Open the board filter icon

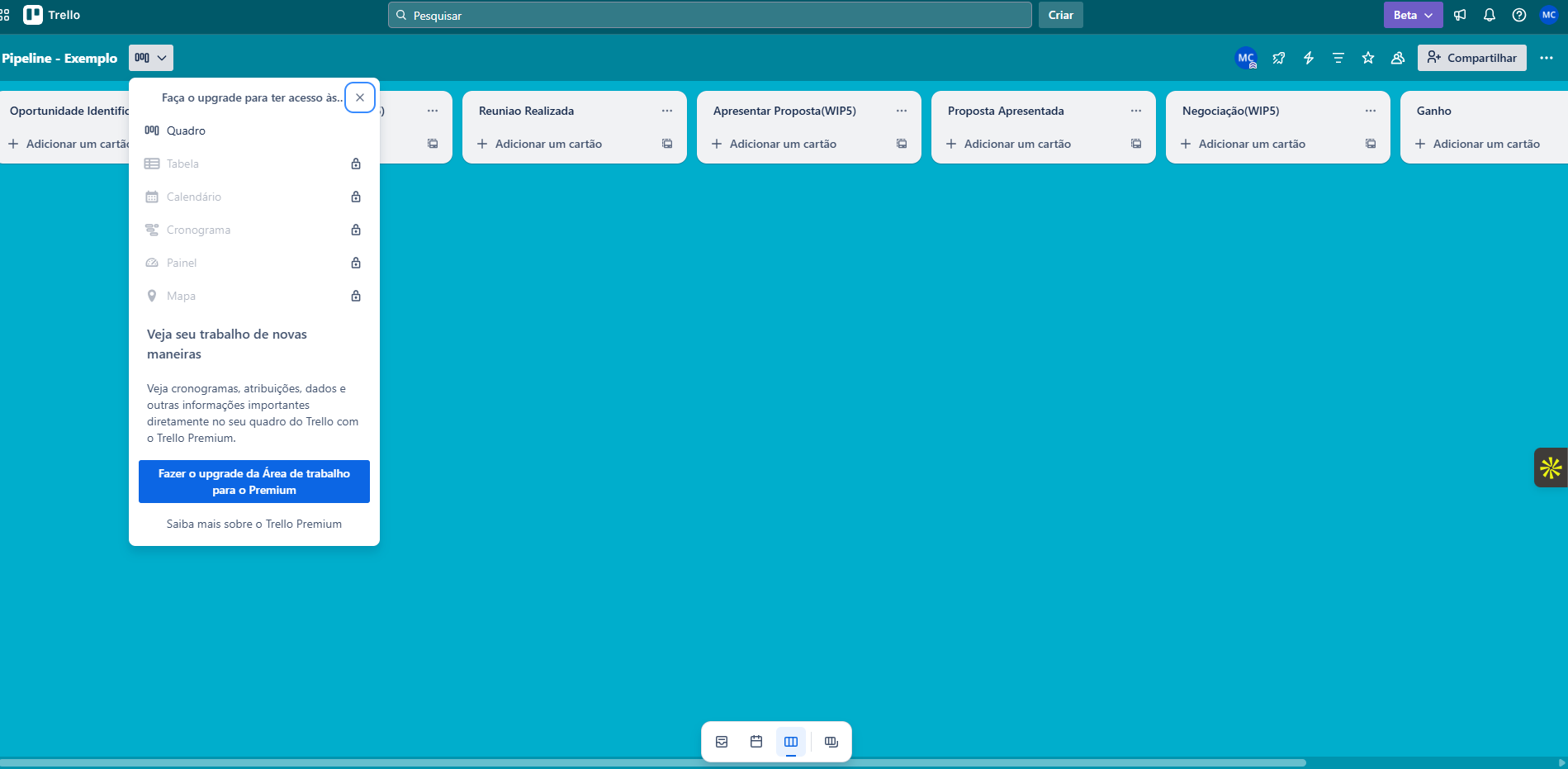[x=1338, y=58]
